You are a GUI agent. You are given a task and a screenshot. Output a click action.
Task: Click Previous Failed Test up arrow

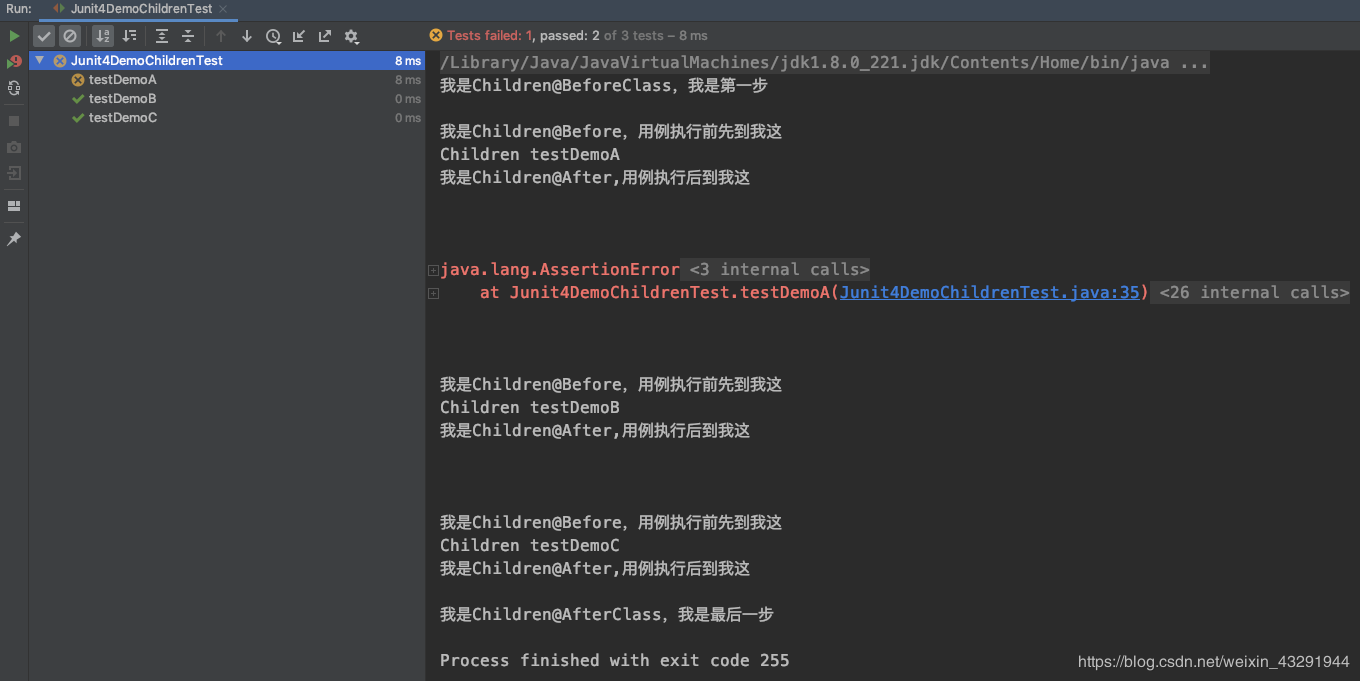(221, 36)
